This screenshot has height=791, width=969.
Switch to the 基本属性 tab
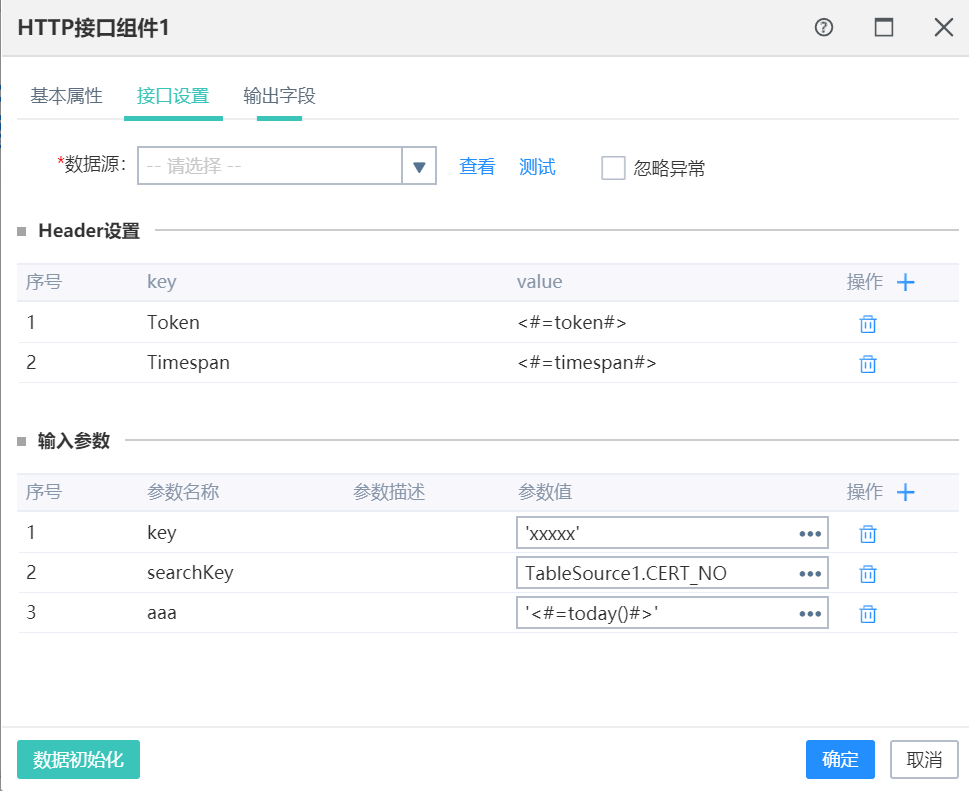pyautogui.click(x=67, y=96)
